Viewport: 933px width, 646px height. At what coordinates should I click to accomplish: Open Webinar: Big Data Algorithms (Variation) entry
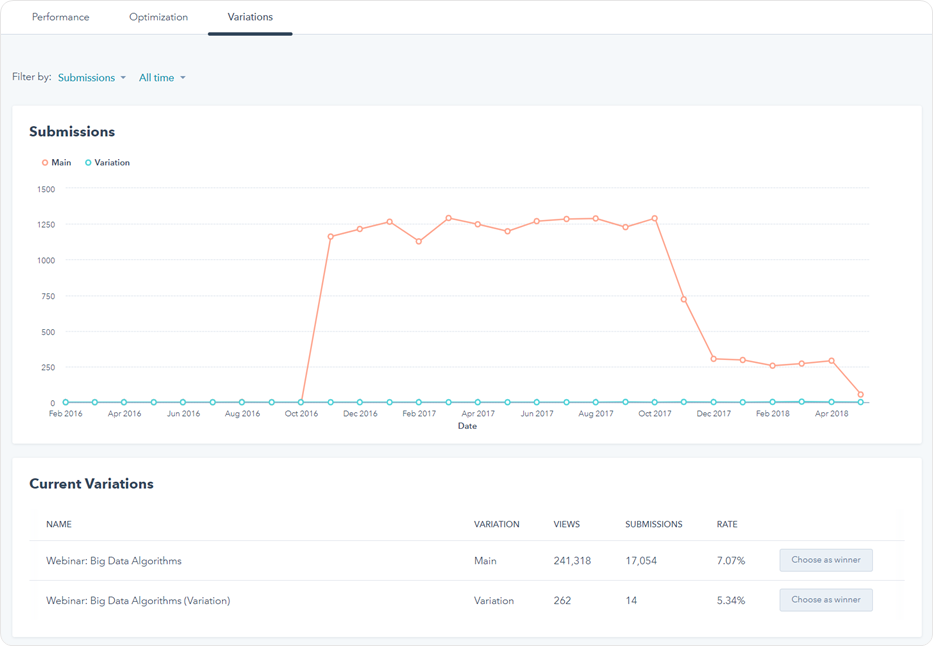pyautogui.click(x=138, y=601)
